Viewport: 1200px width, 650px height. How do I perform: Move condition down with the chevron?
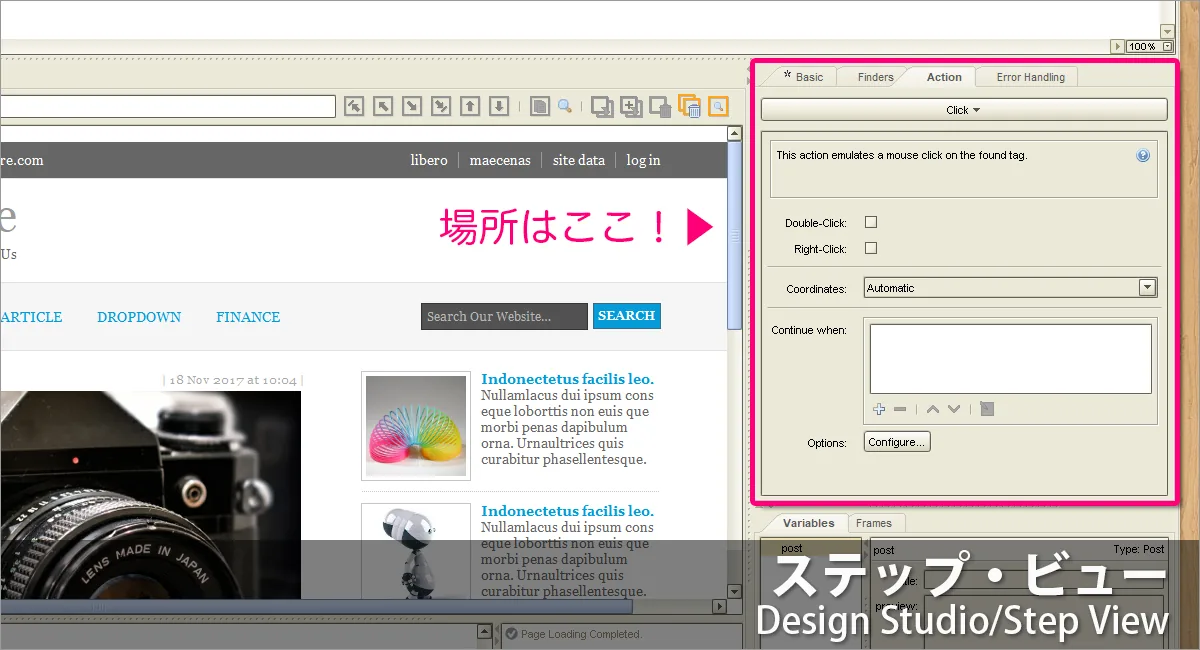[x=954, y=409]
